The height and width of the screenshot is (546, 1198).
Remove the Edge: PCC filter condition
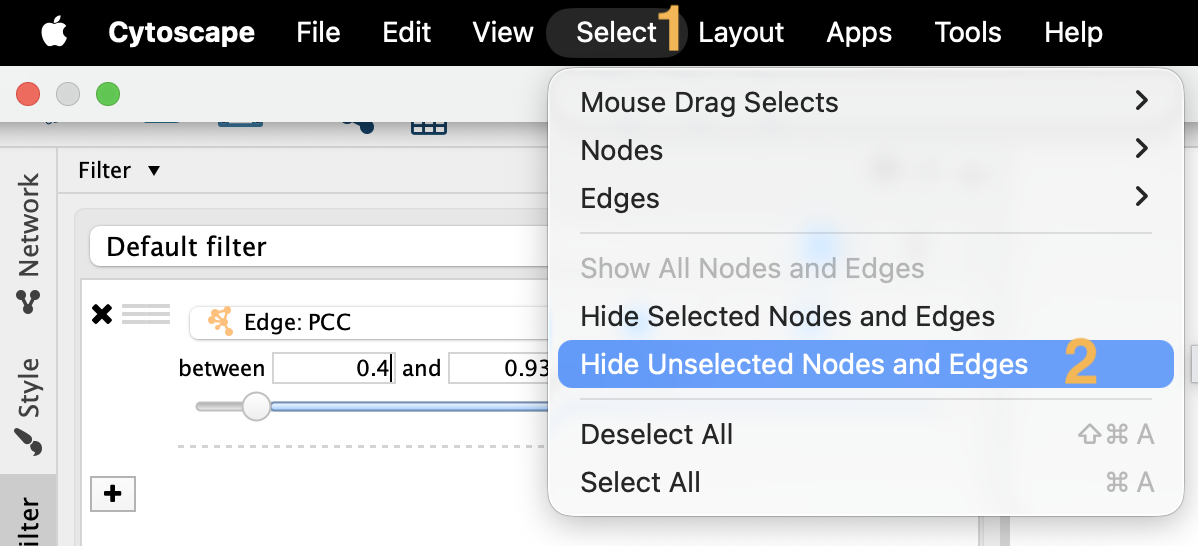coord(101,316)
